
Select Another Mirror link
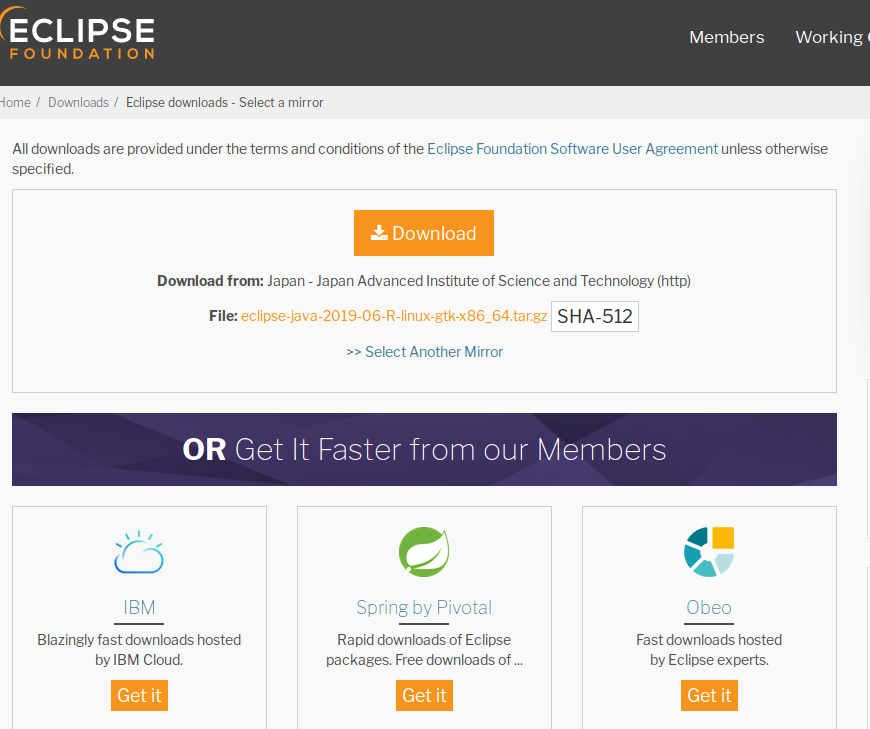point(424,352)
